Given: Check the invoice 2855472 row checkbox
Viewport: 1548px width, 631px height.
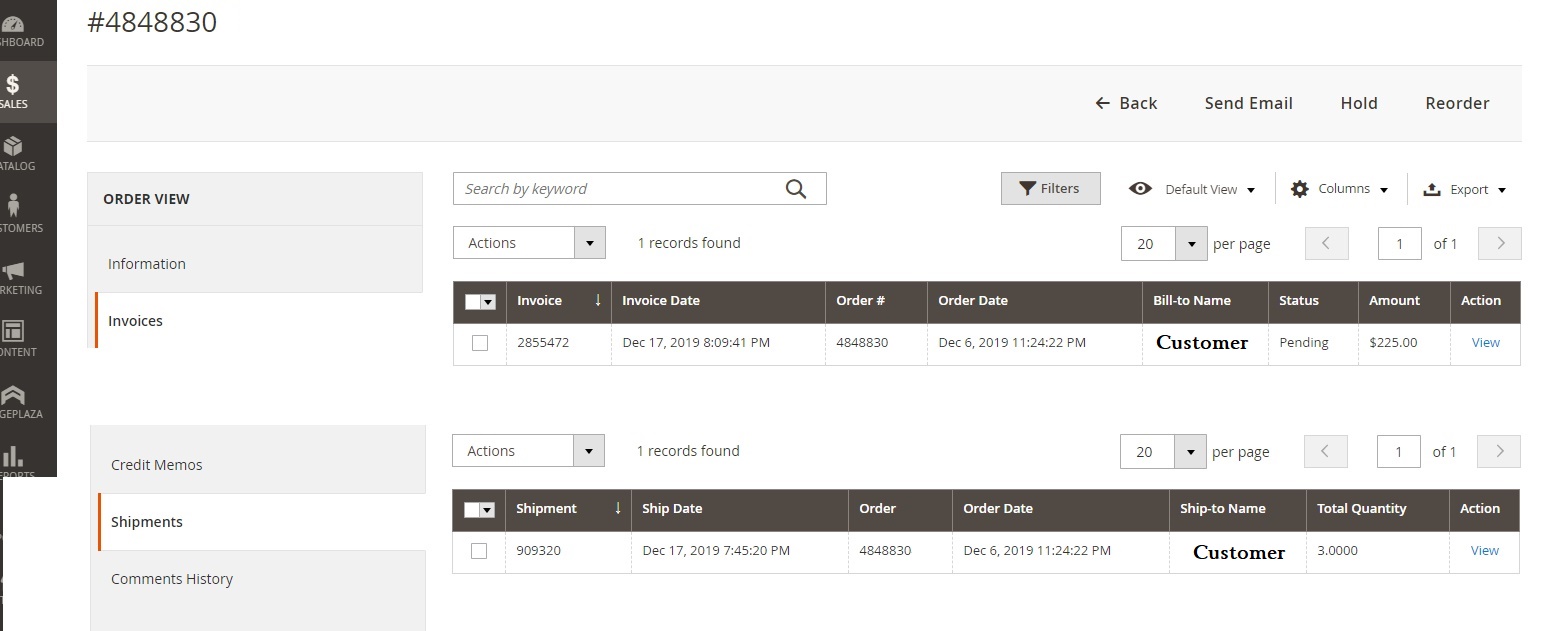Looking at the screenshot, I should tap(479, 343).
